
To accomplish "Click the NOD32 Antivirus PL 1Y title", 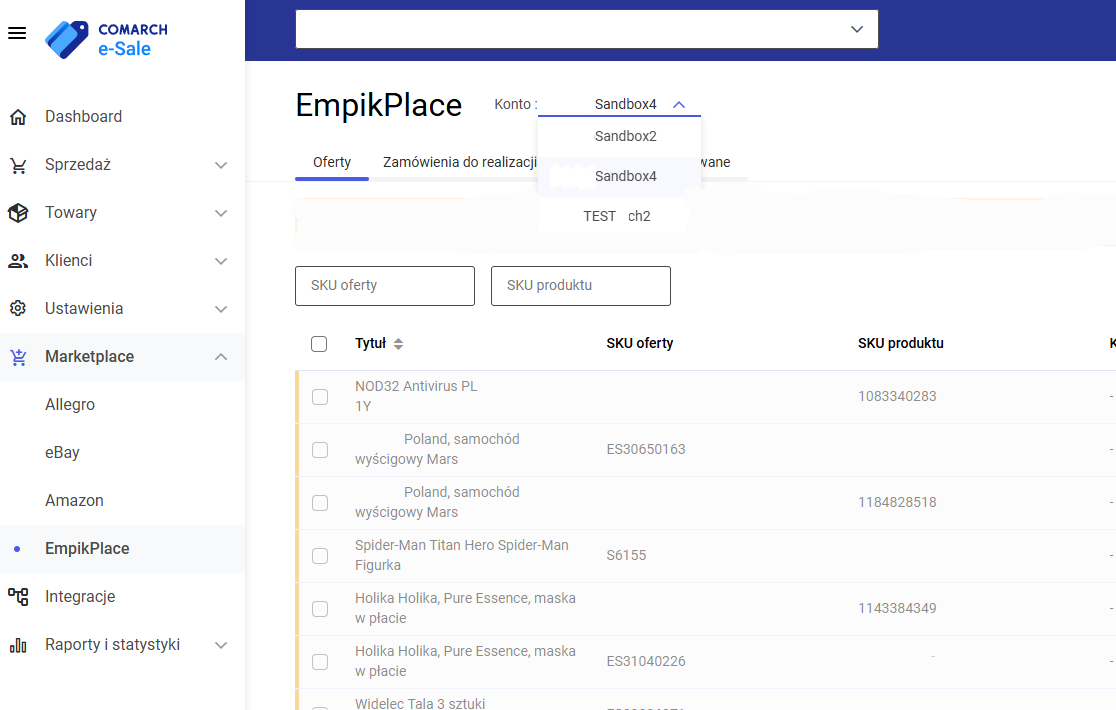I will pos(416,396).
